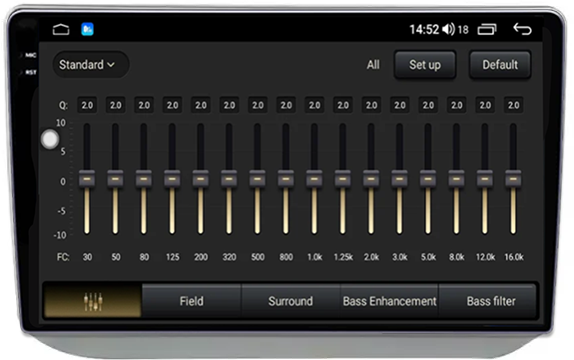The height and width of the screenshot is (360, 574).
Task: Click the 16.0k band slider handle
Action: [x=513, y=179]
